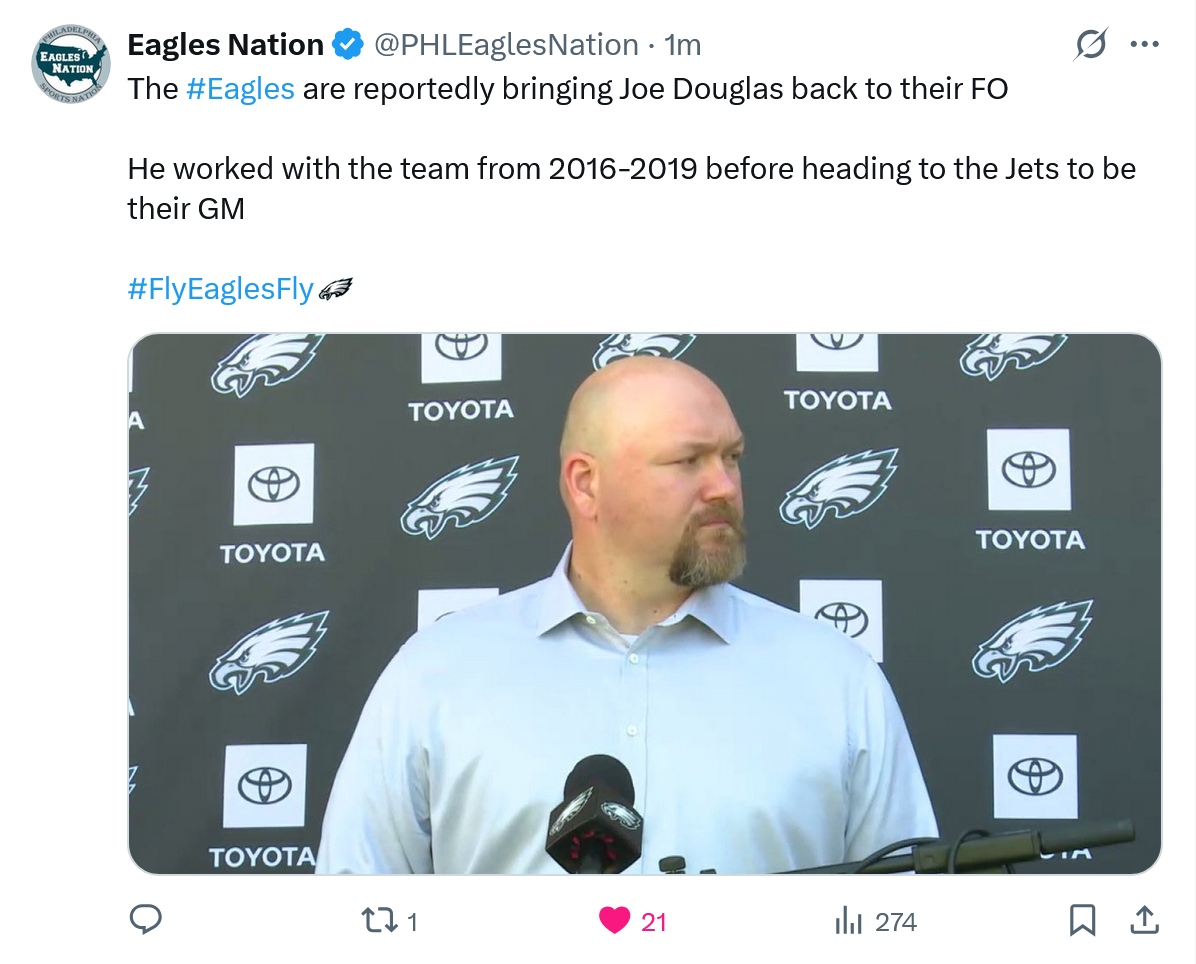Open the #FlyEaglesFly hashtag link
This screenshot has width=1196, height=964.
(220, 291)
